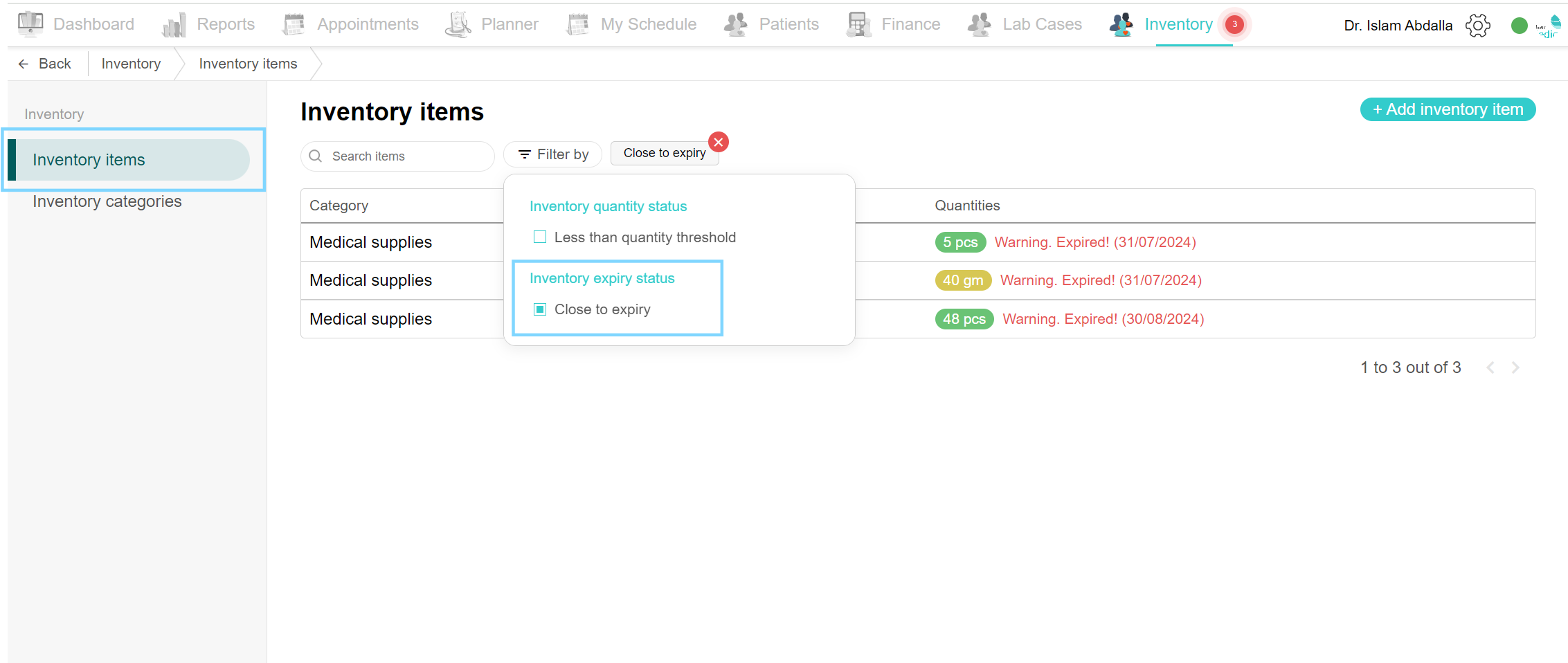Click the Back button
The height and width of the screenshot is (663, 1568).
(45, 64)
